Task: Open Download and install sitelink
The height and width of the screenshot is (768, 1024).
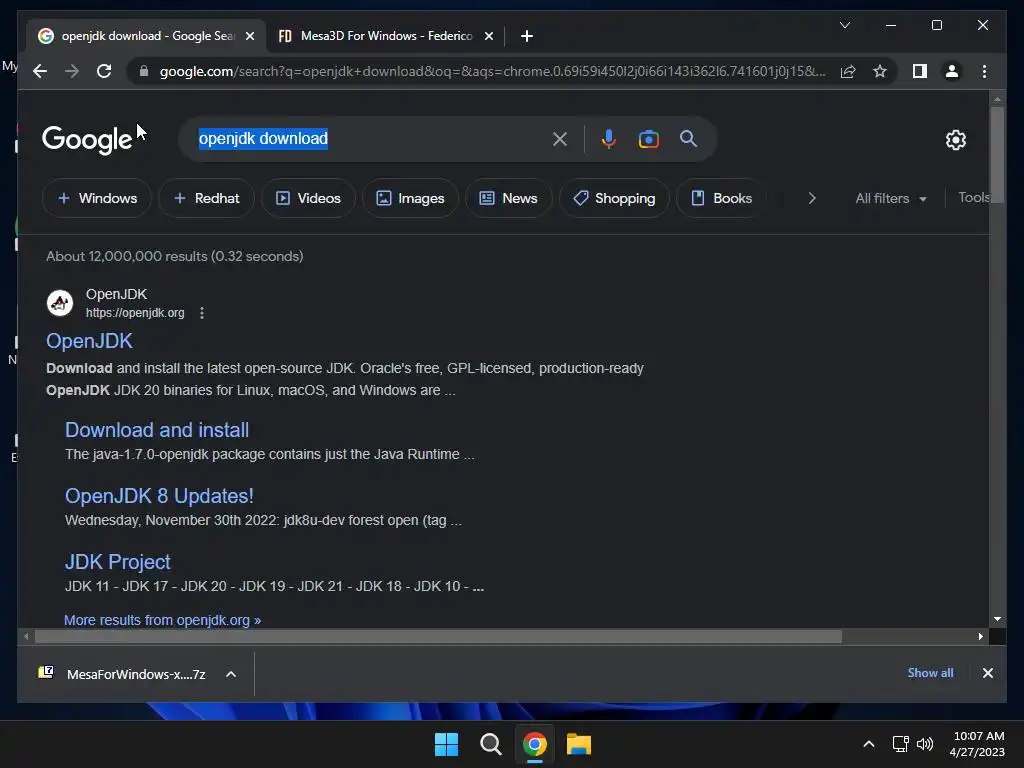Action: point(157,430)
